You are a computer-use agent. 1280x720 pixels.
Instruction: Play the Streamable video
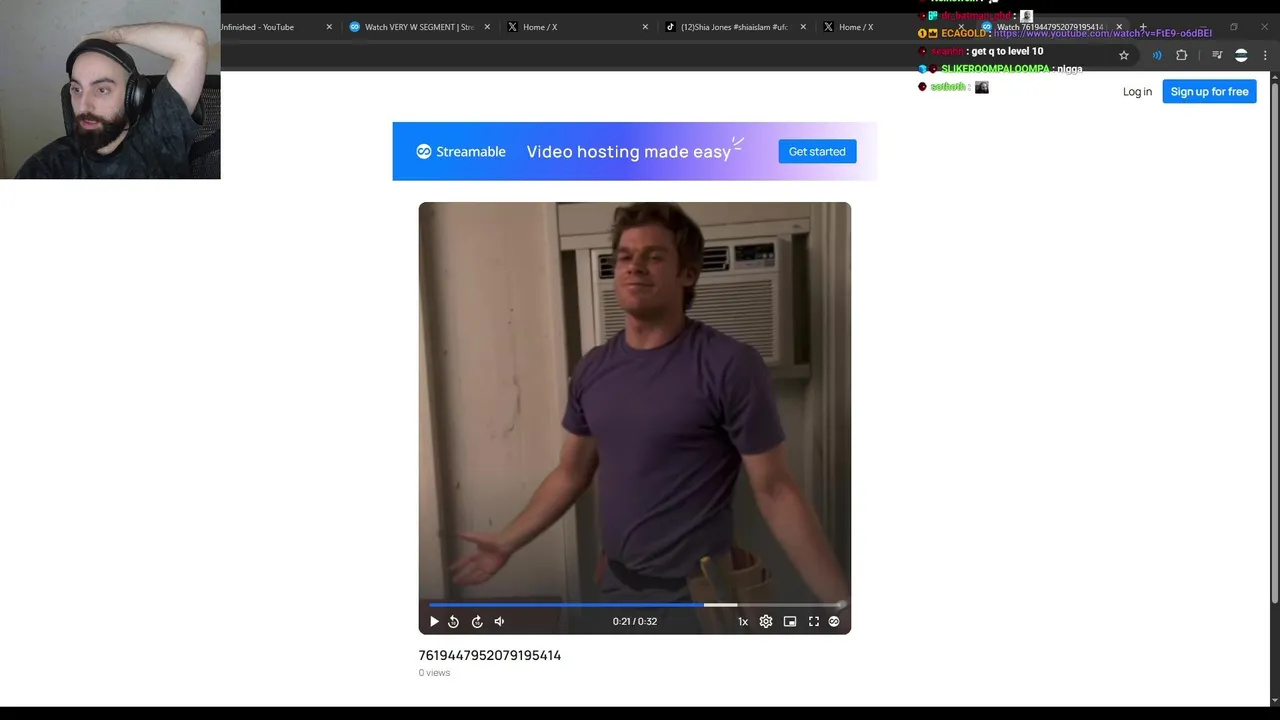pos(434,621)
